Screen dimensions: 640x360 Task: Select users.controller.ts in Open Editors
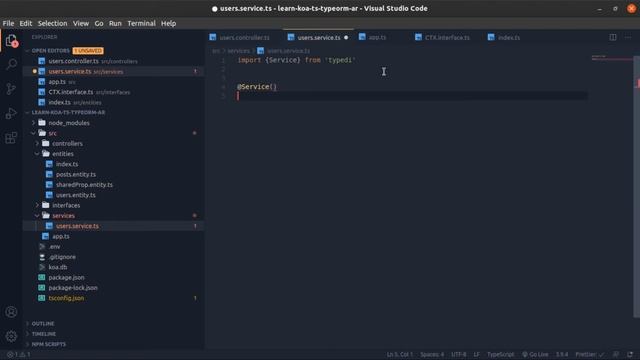tap(113, 61)
